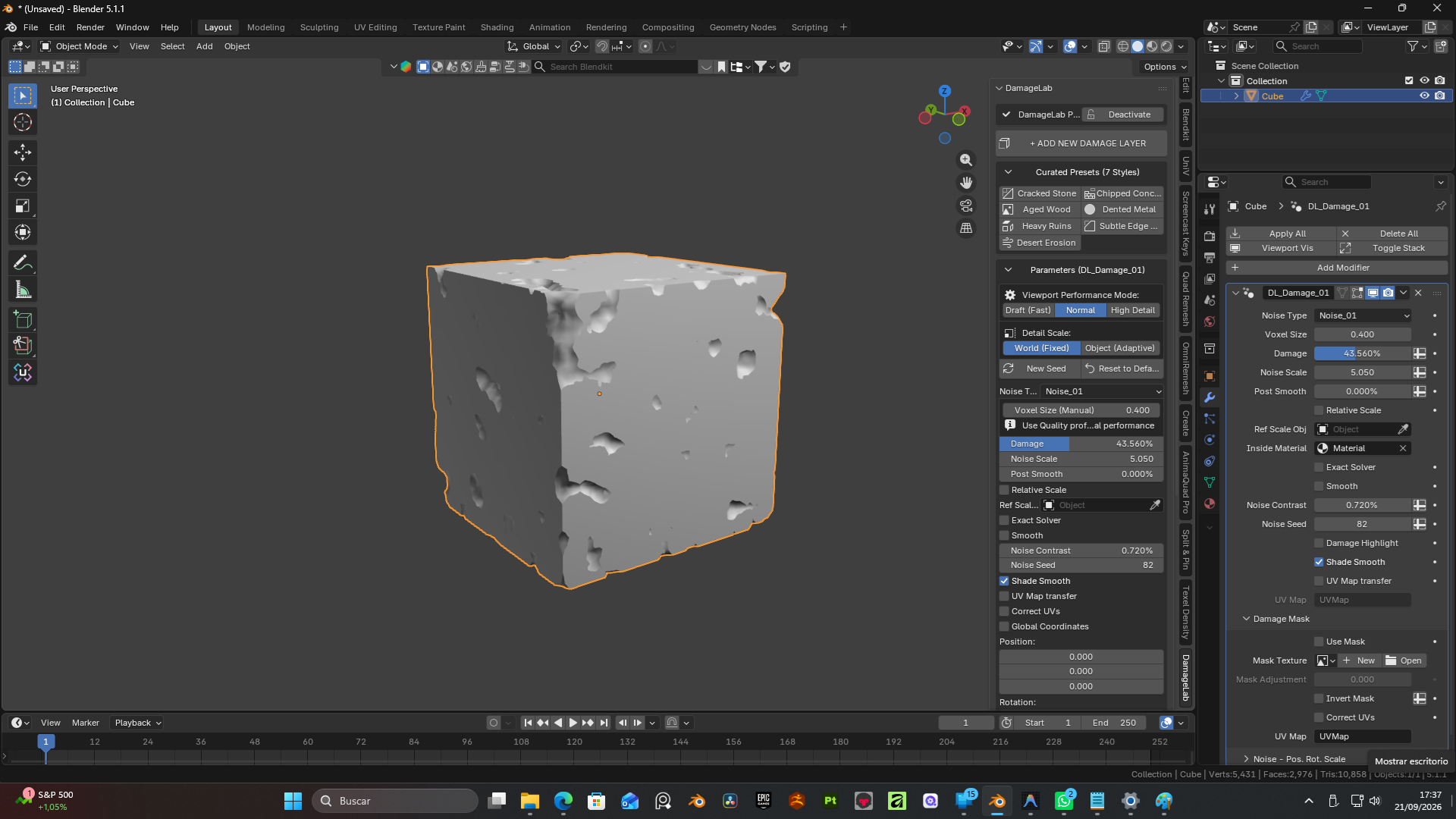Open File Explorer from the taskbar
Image resolution: width=1456 pixels, height=819 pixels.
[x=529, y=801]
